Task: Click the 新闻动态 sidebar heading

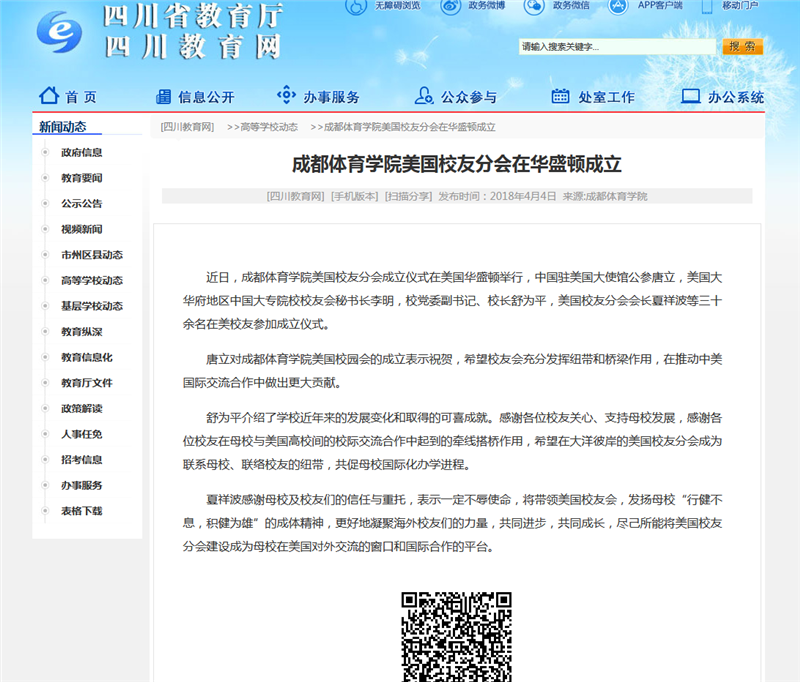Action: [62, 127]
